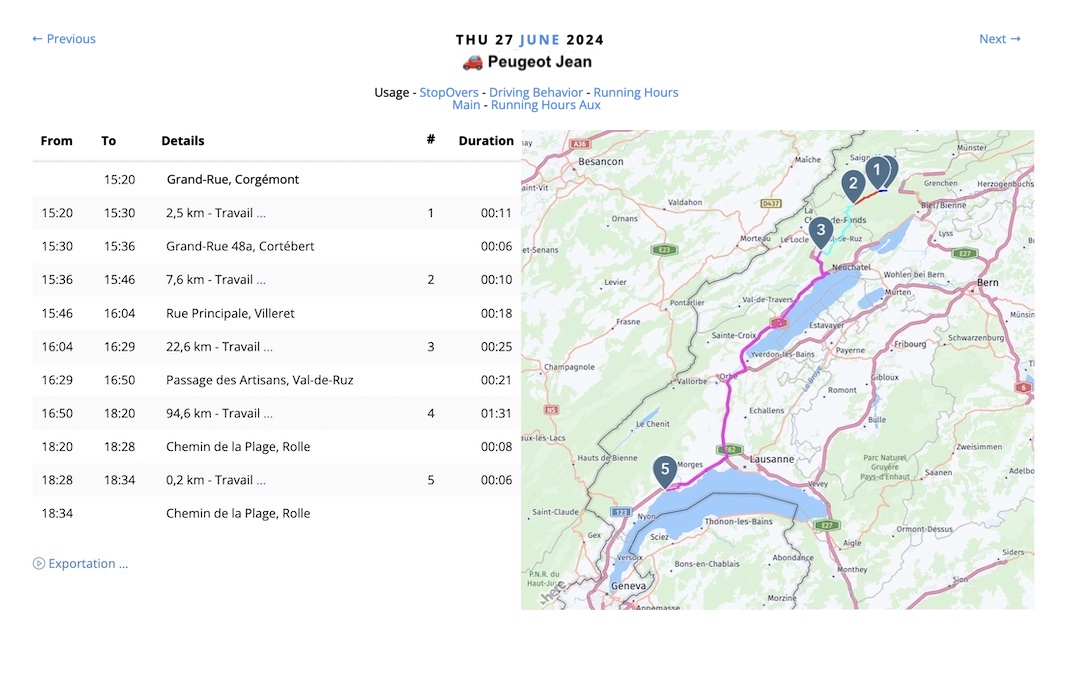Click the # column header

click(x=430, y=140)
